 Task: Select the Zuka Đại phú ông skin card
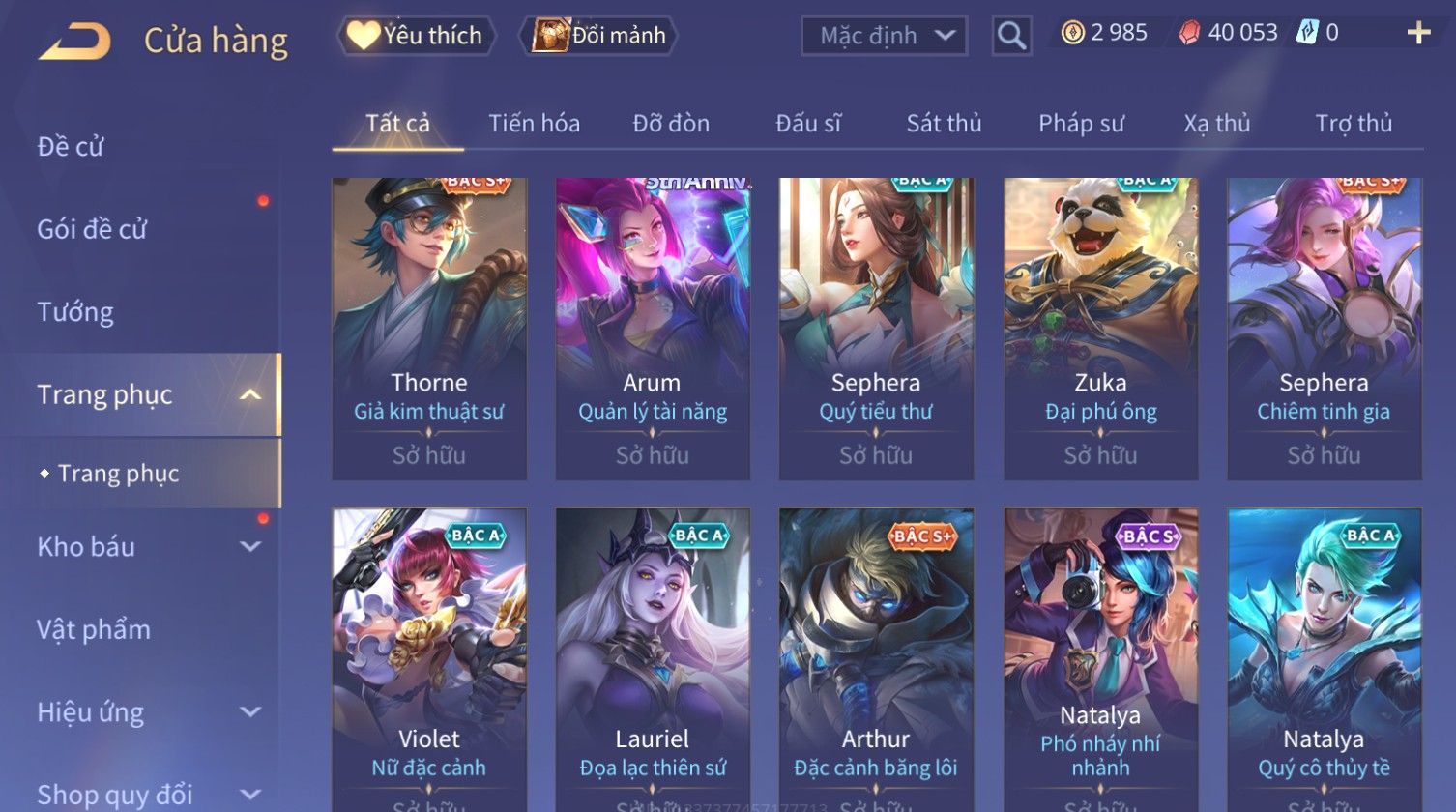[1100, 329]
